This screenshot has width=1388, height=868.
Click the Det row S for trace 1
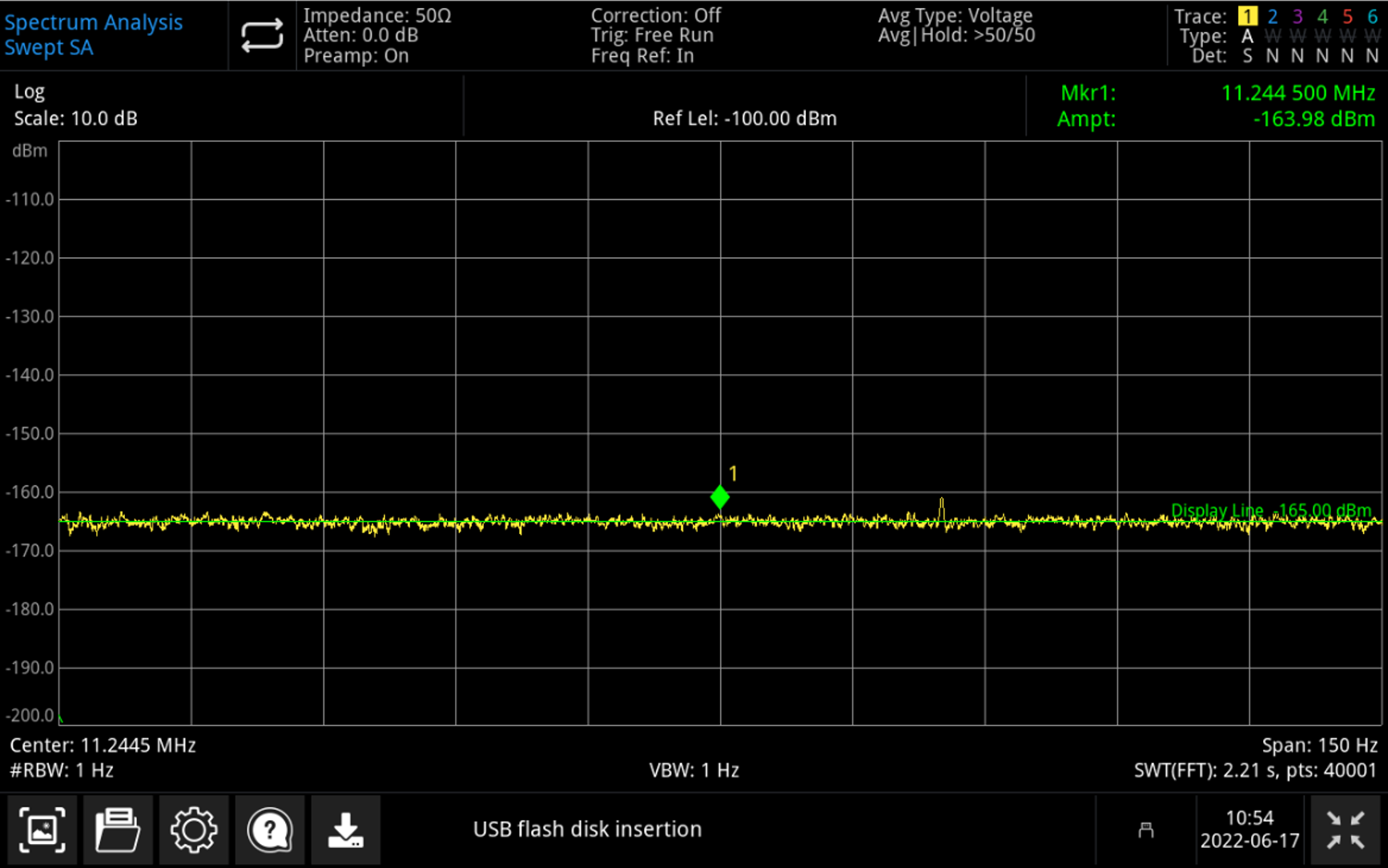[x=1247, y=56]
